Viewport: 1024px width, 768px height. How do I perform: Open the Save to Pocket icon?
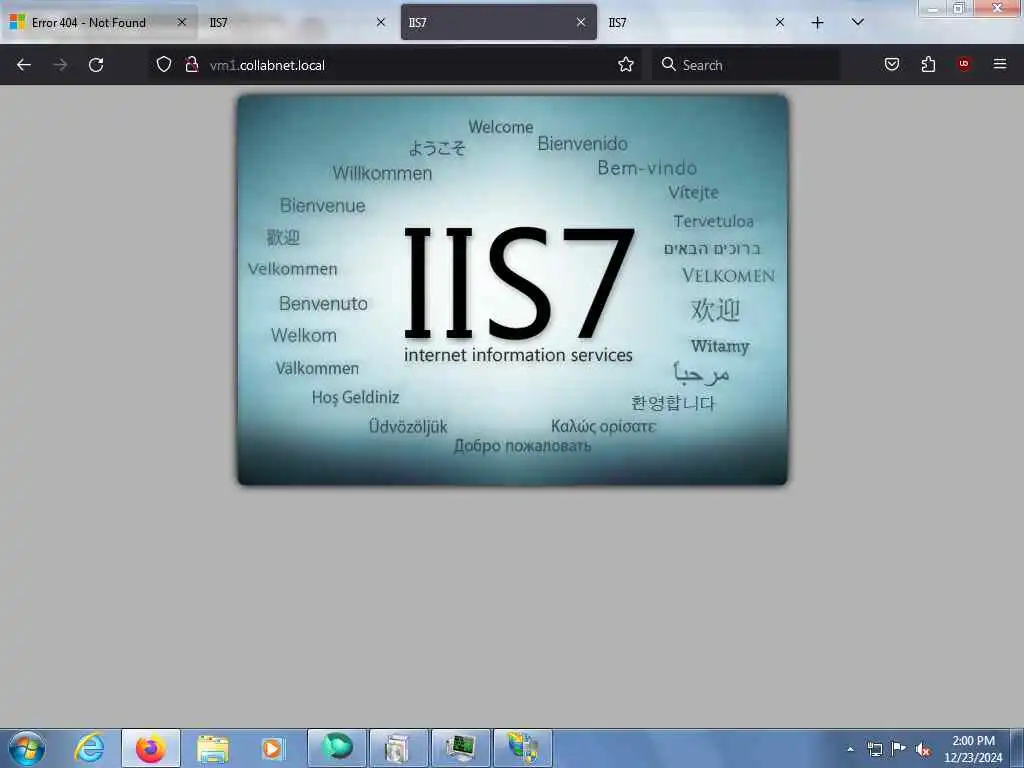[x=891, y=64]
